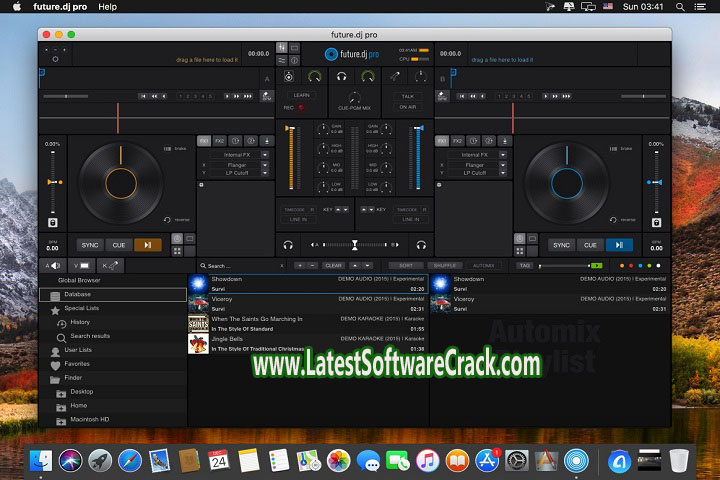720x480 pixels.
Task: Click the info icon next to the future.dj logo
Action: pyautogui.click(x=294, y=60)
